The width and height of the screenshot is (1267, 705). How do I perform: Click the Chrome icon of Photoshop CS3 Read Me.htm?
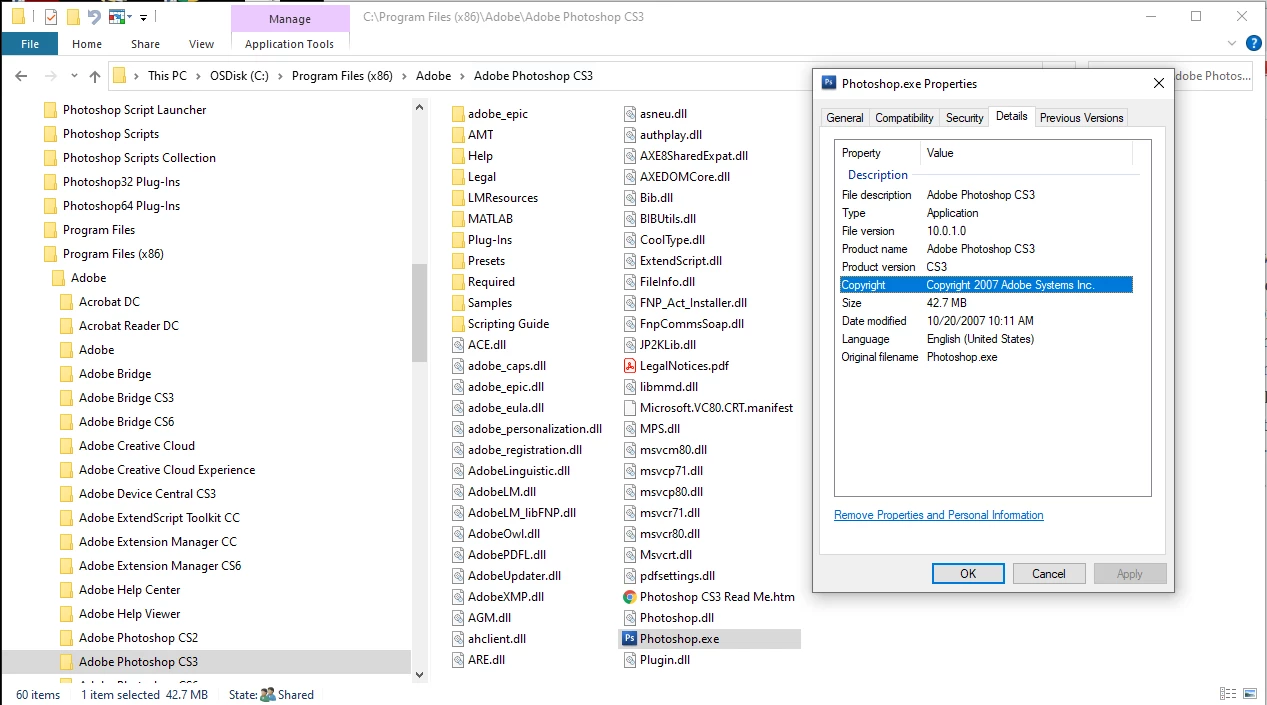coord(630,596)
